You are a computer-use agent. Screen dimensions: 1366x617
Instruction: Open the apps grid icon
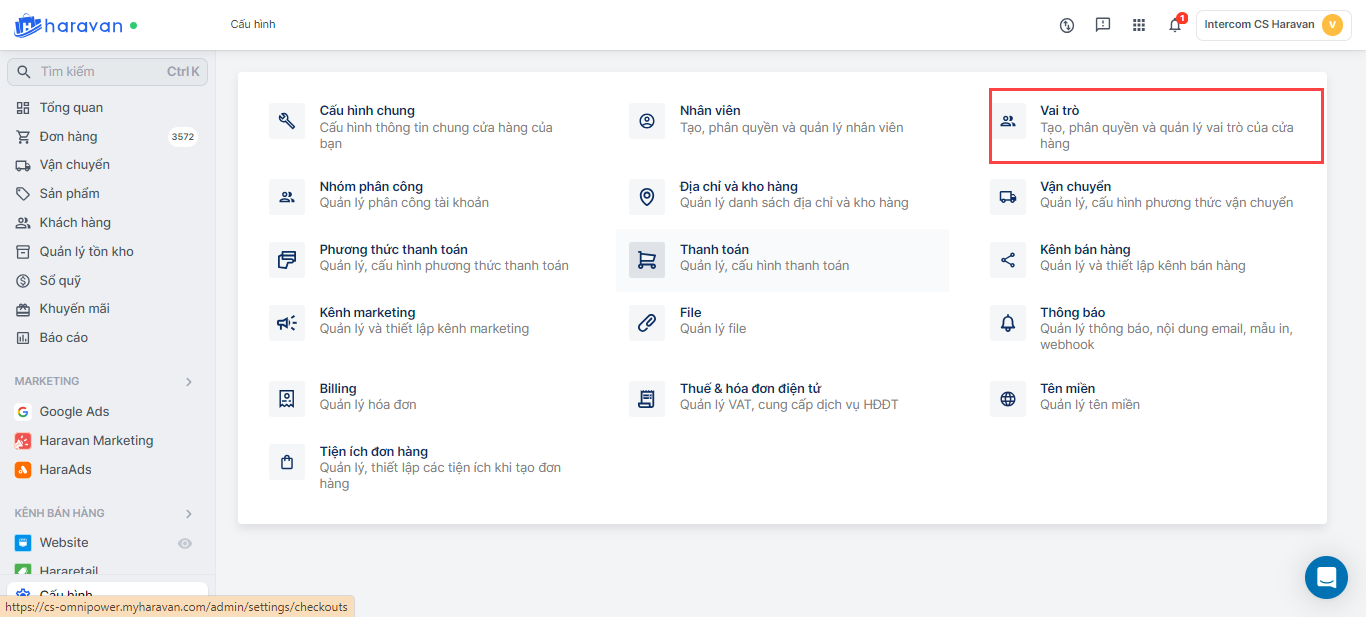coord(1139,25)
